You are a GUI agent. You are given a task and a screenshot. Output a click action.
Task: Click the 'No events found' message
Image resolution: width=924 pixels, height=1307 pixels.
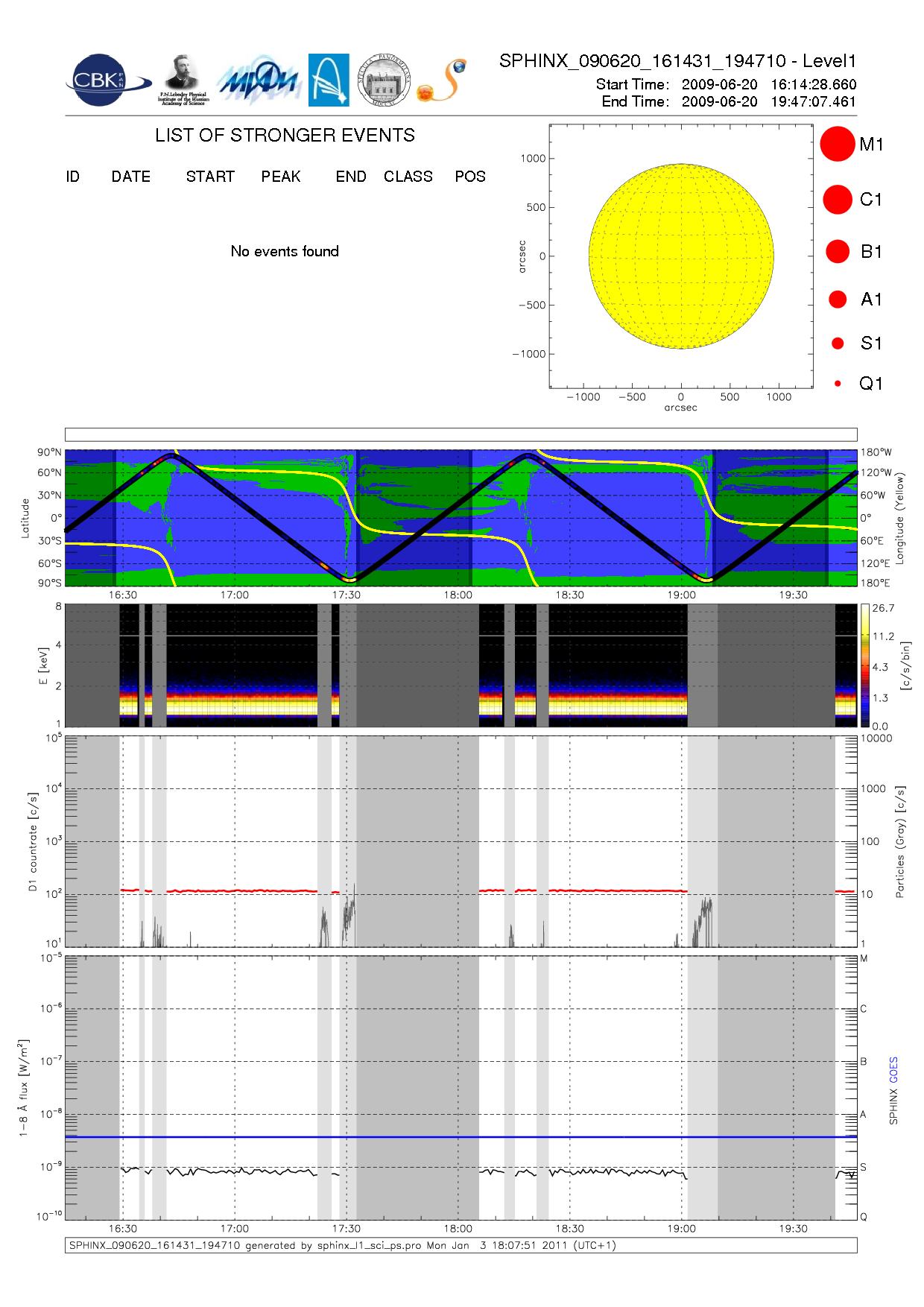[285, 251]
